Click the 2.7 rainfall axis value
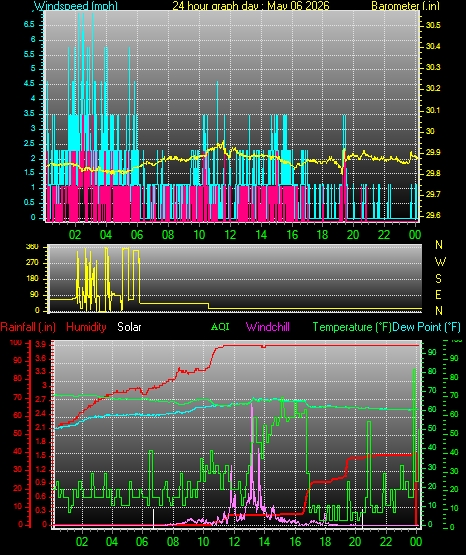This screenshot has height=555, width=466. point(41,400)
